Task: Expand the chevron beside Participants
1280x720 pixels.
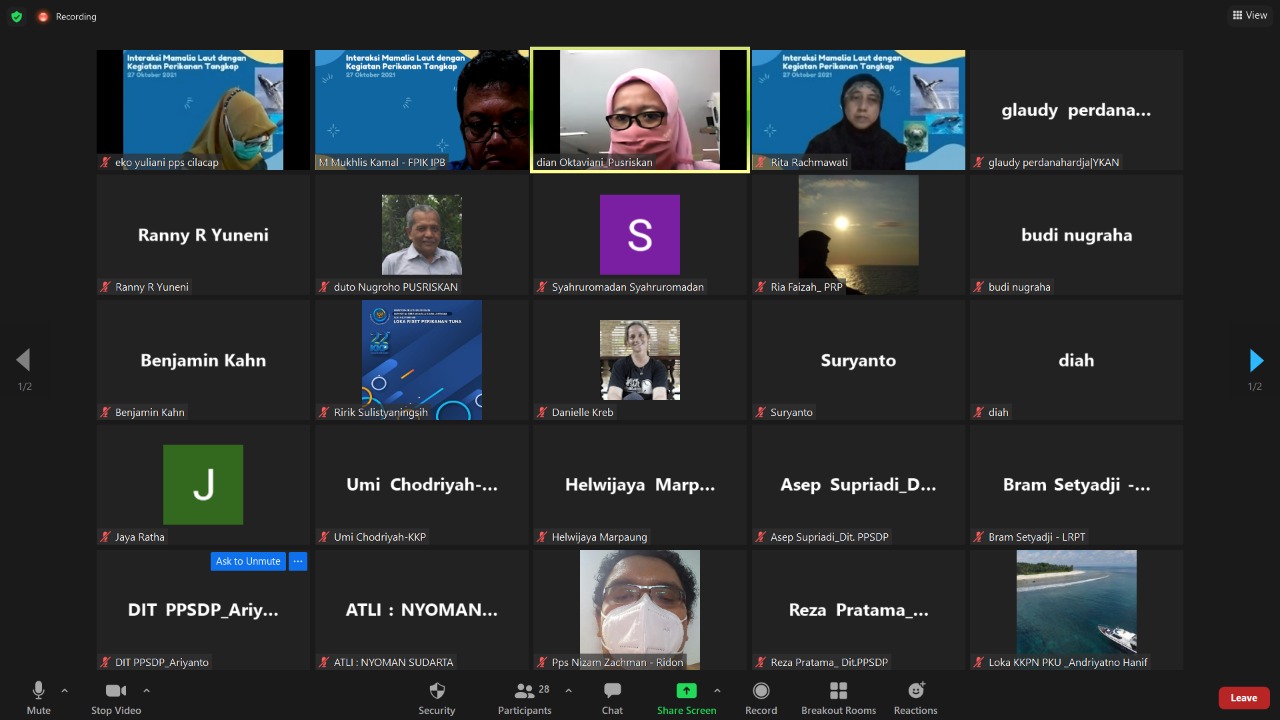Action: click(569, 690)
